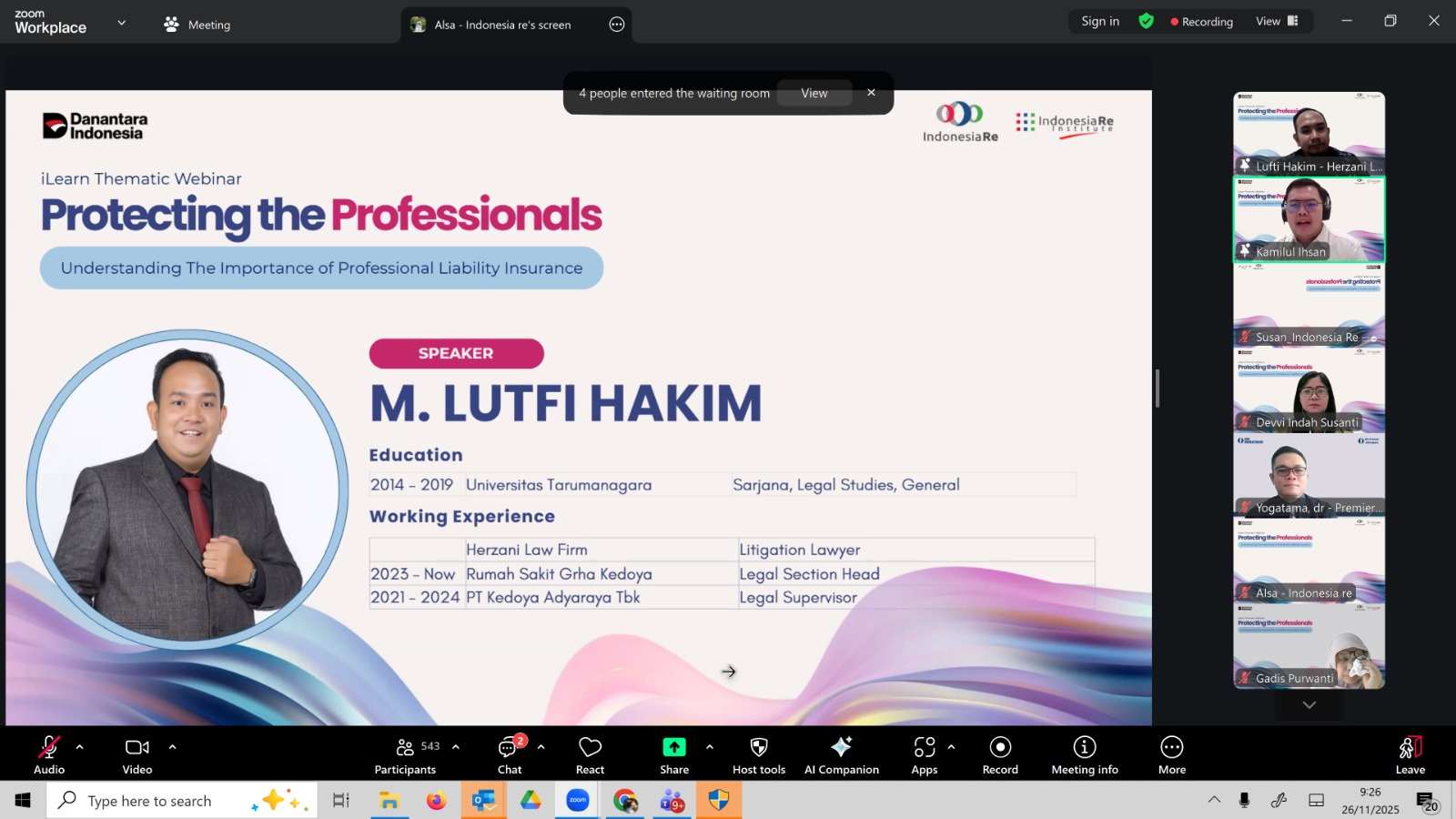Open the Participants list
The height and width of the screenshot is (819, 1456).
pos(406,754)
